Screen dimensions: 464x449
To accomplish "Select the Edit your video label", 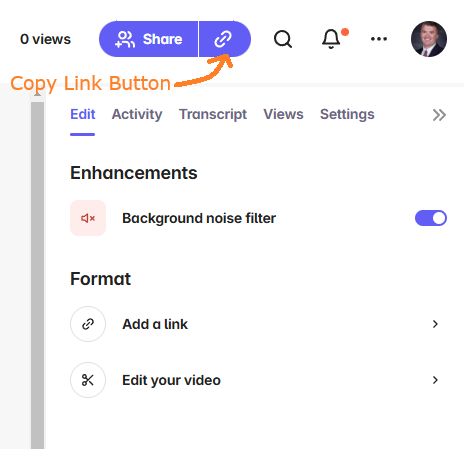I will (171, 380).
